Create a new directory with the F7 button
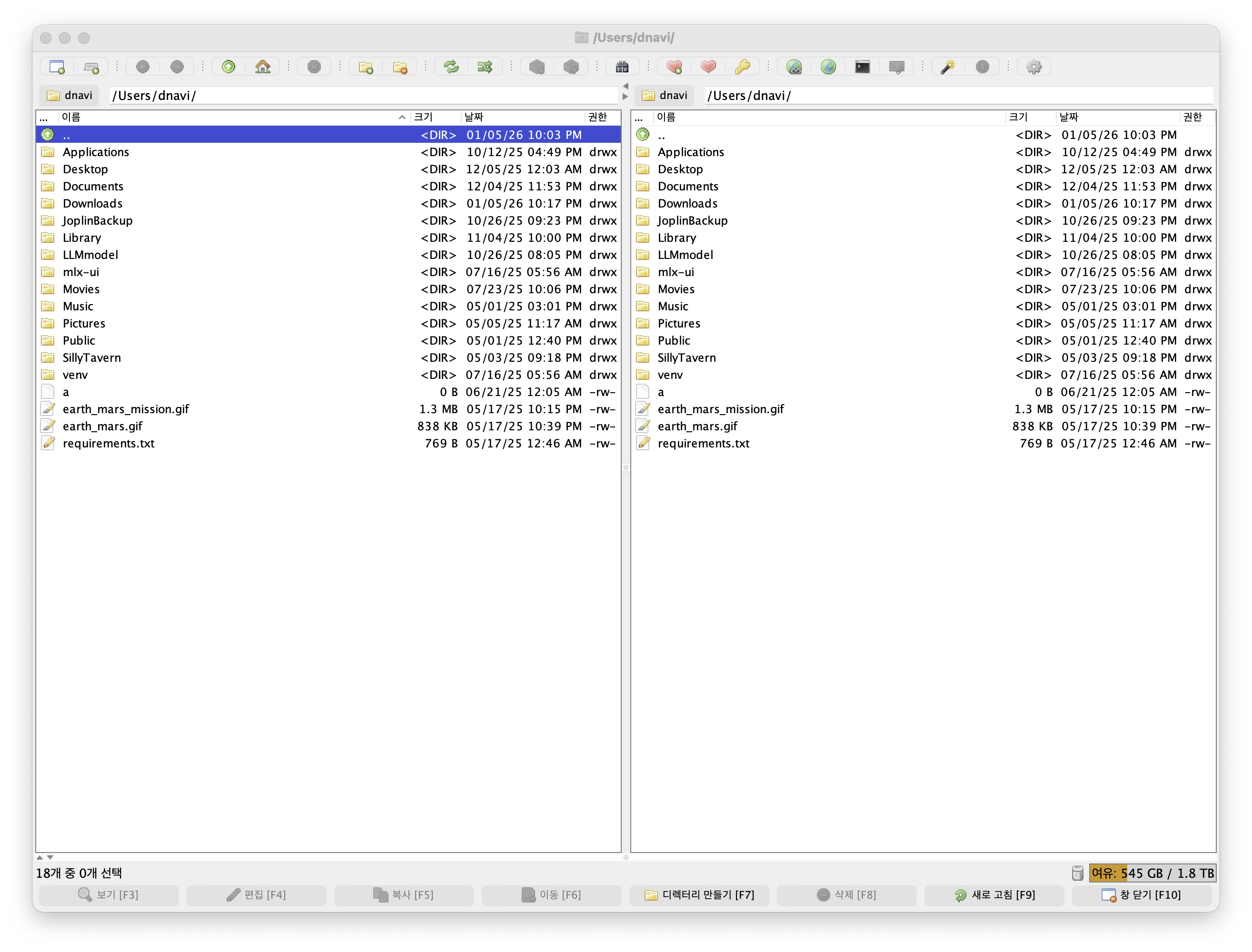 699,895
